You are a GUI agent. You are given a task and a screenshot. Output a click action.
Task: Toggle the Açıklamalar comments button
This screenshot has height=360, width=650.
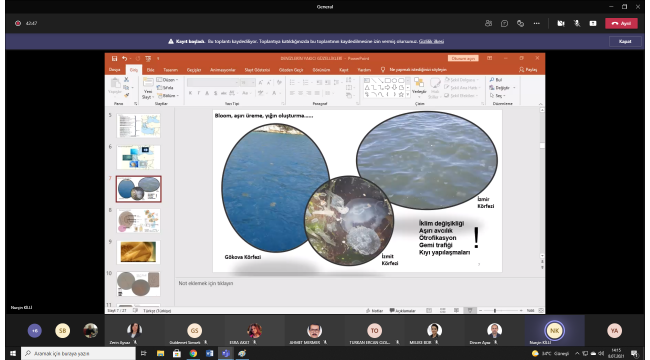coord(403,311)
